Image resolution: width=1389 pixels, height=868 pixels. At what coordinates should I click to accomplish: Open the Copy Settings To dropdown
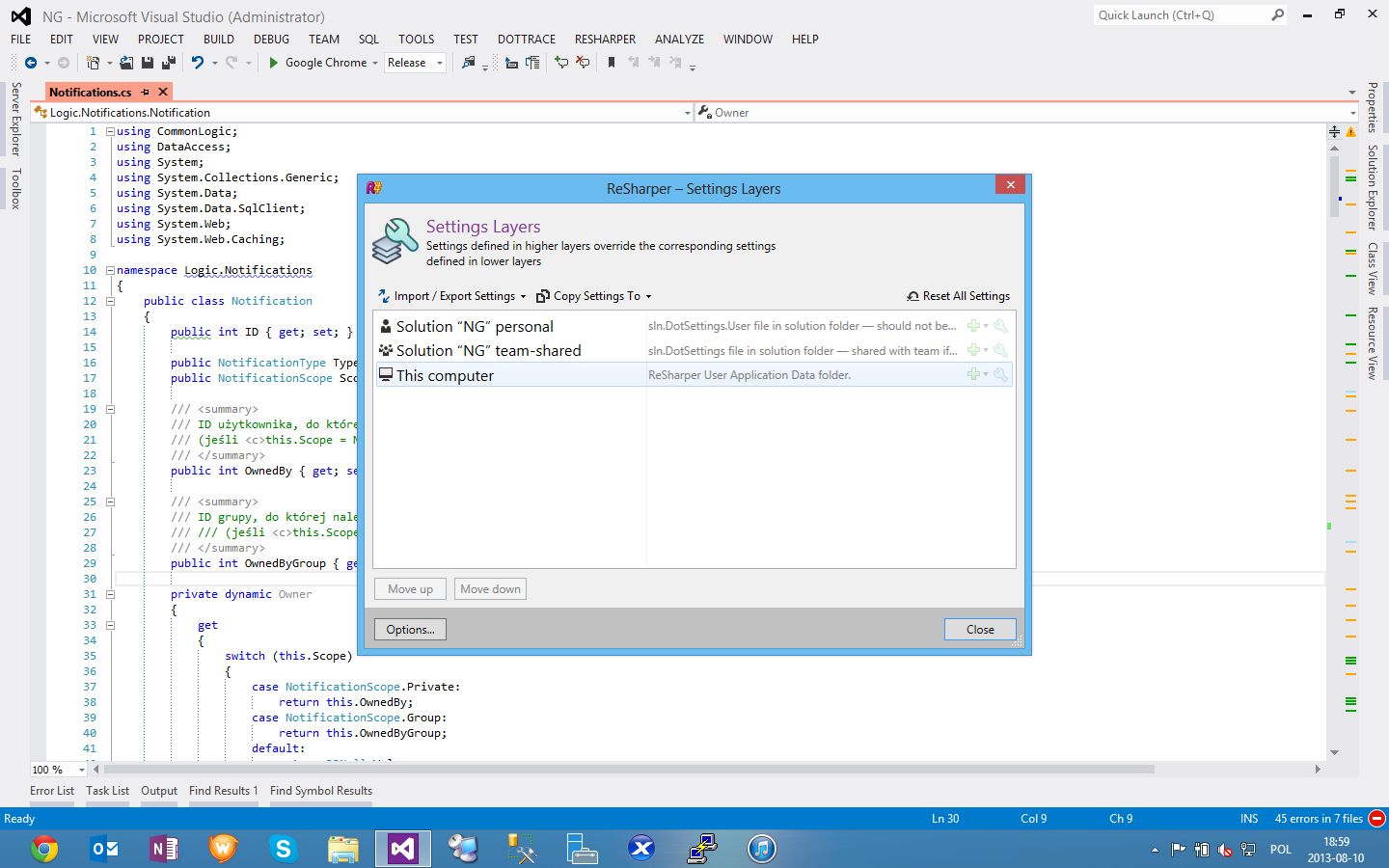[594, 296]
